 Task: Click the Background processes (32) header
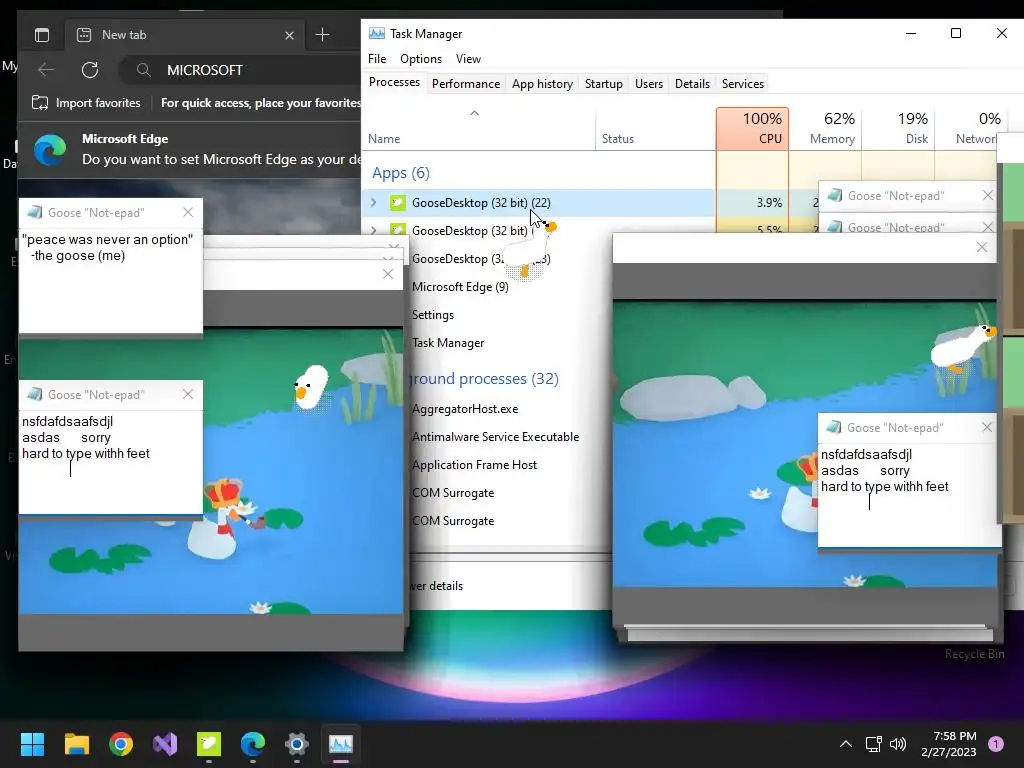pos(485,379)
